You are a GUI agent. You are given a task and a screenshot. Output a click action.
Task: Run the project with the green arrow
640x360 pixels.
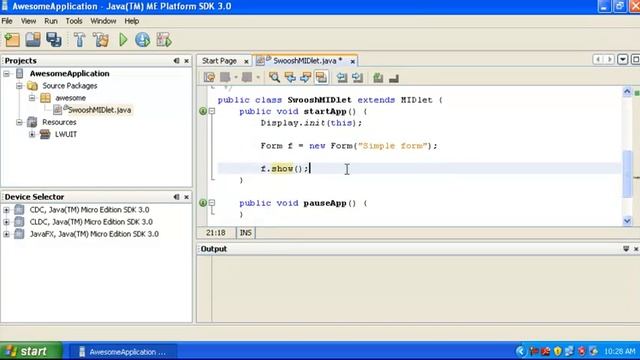point(123,40)
